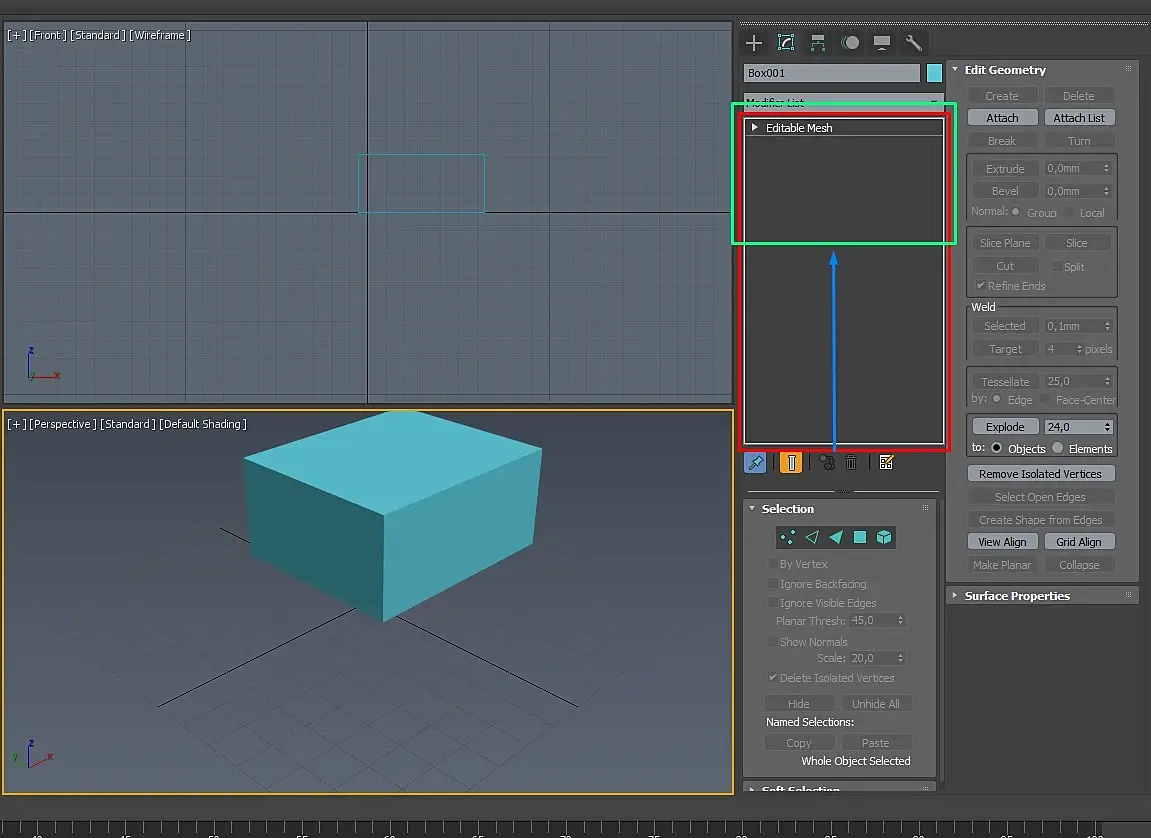Click the Configure Modifier Sets icon
This screenshot has height=838, width=1151.
[x=886, y=462]
